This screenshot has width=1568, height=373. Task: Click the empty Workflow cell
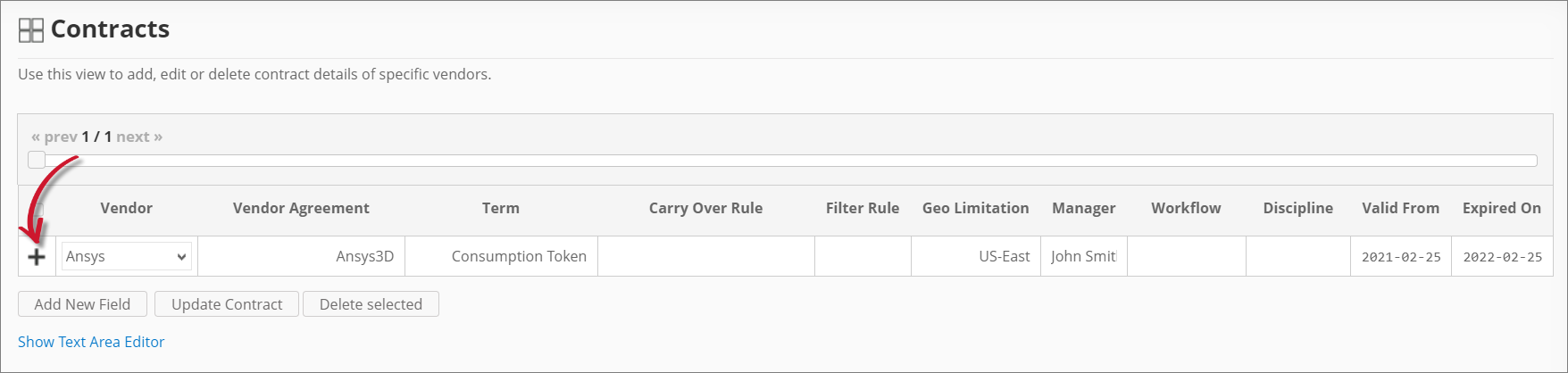(x=1186, y=256)
